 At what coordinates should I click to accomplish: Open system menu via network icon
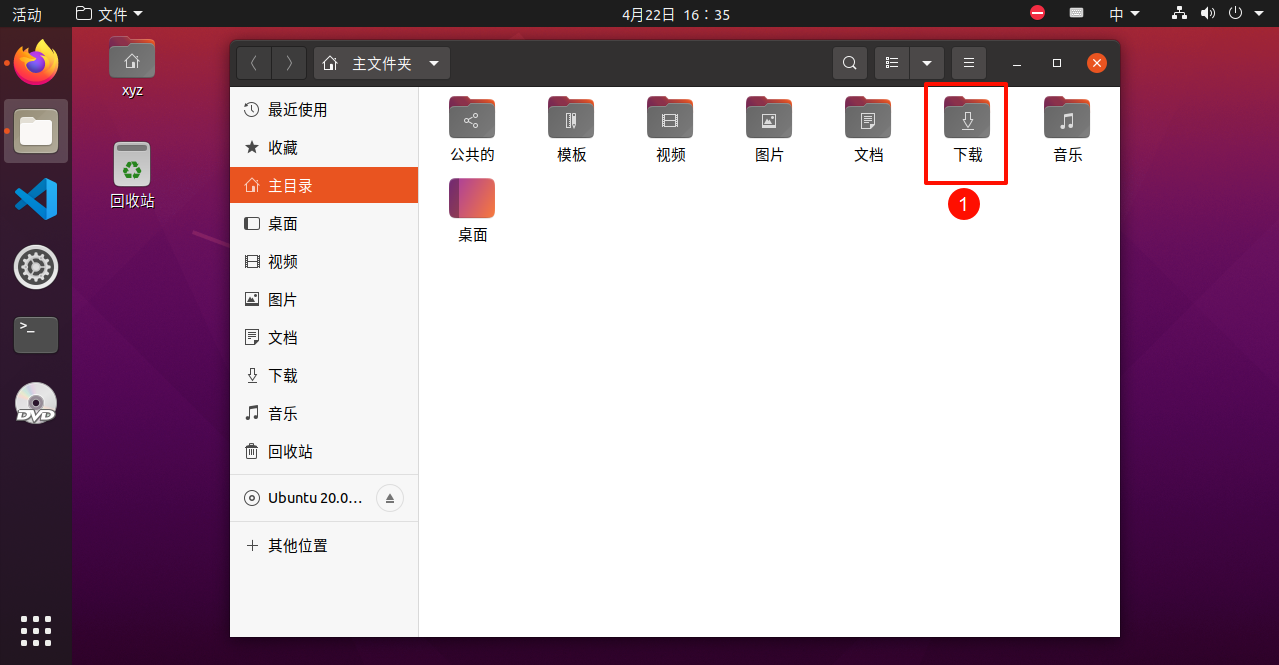pos(1179,13)
